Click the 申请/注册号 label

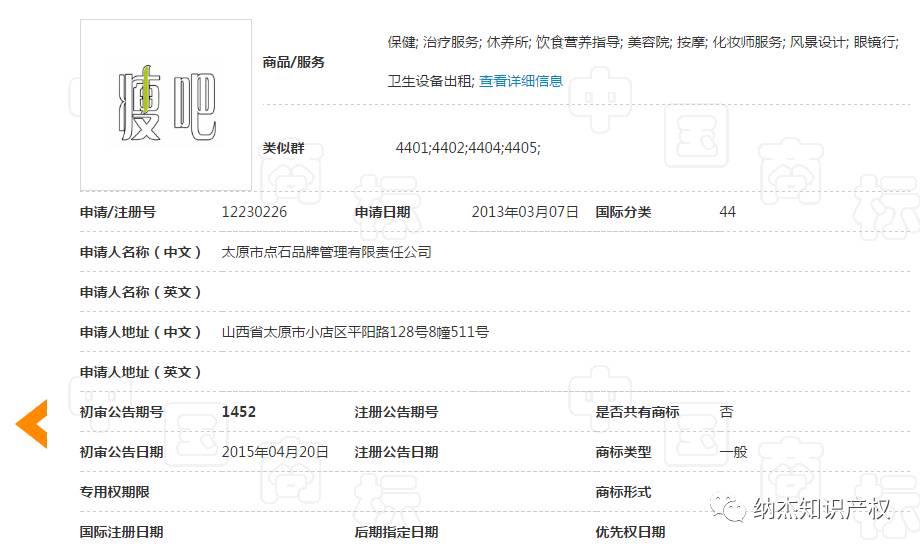pos(118,212)
